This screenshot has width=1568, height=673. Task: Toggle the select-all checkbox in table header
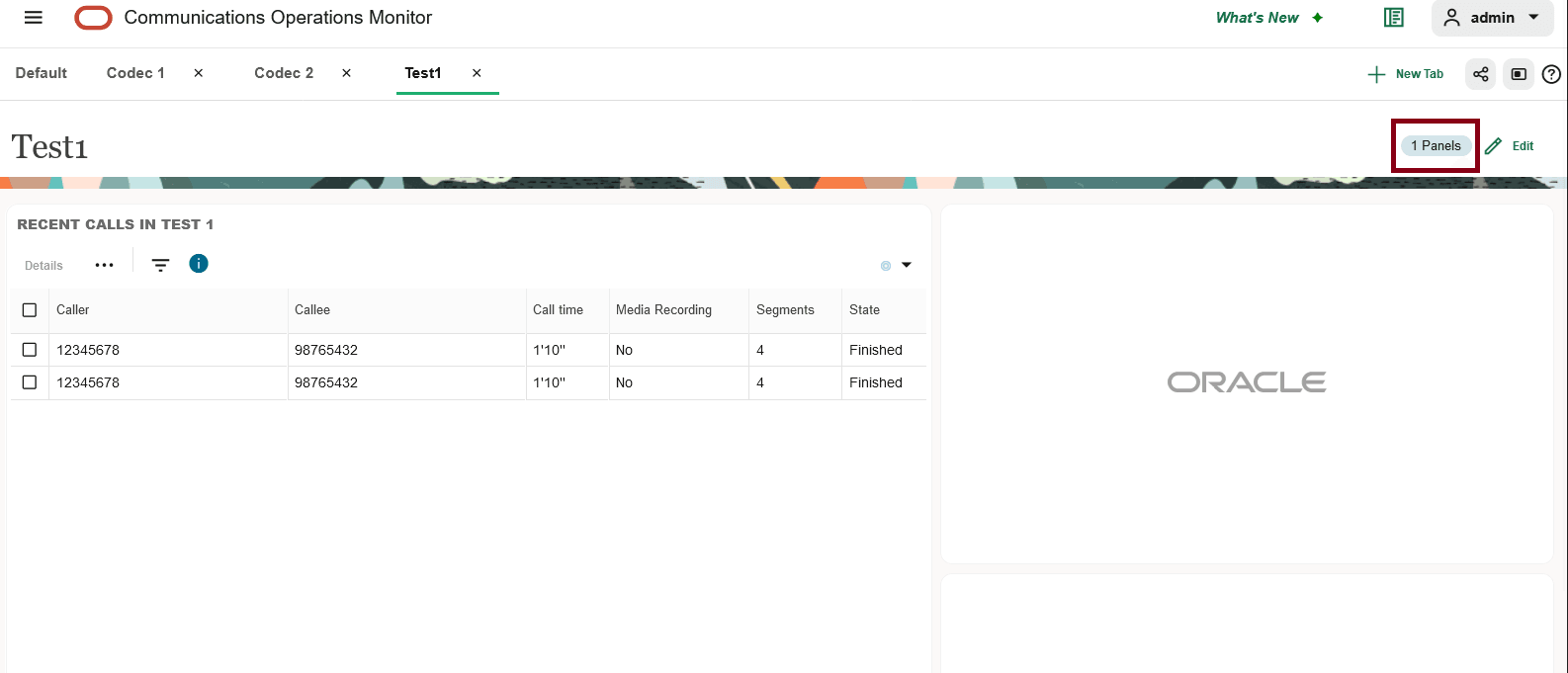tap(30, 310)
